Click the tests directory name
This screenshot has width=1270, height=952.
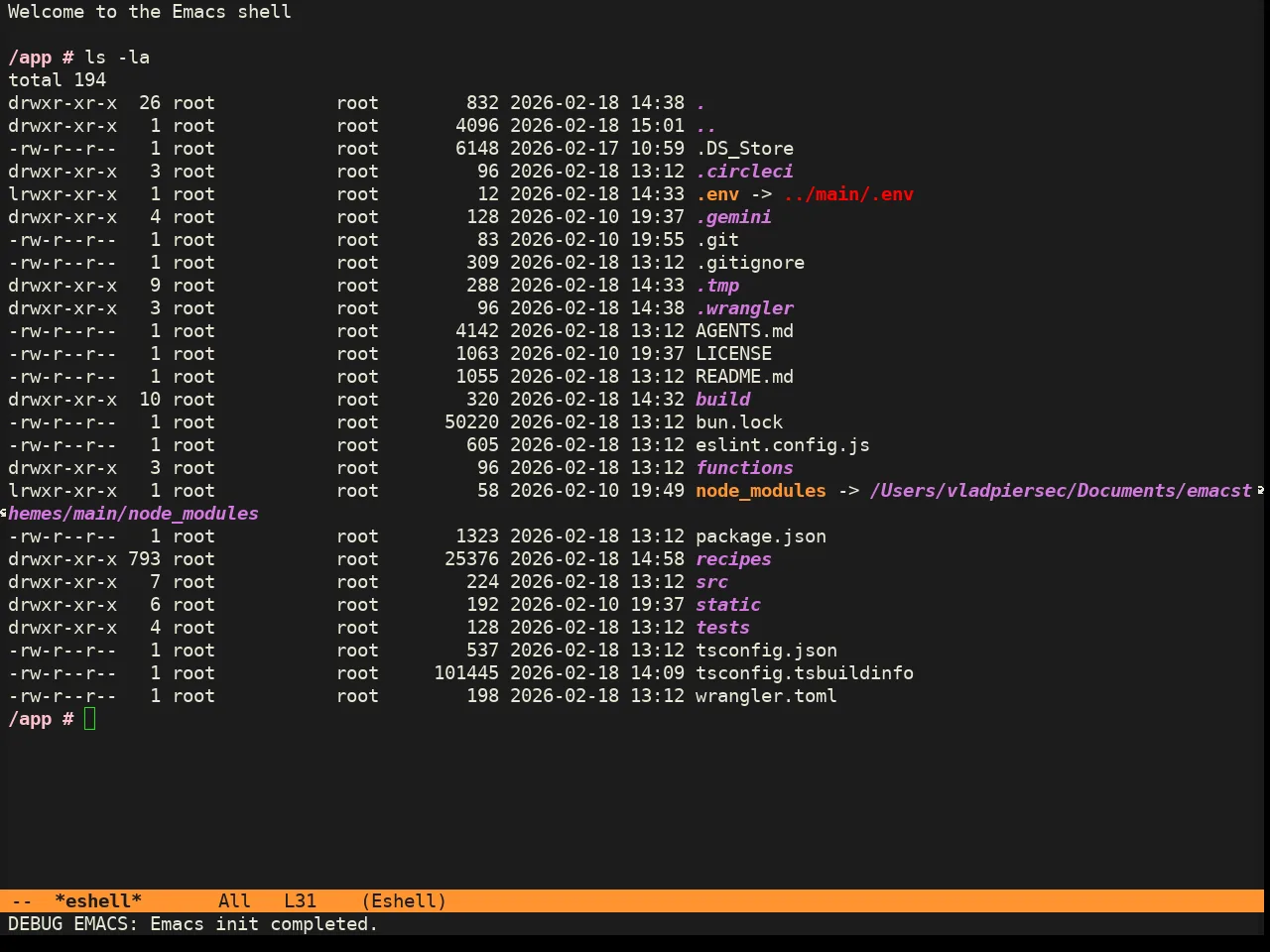tap(722, 628)
